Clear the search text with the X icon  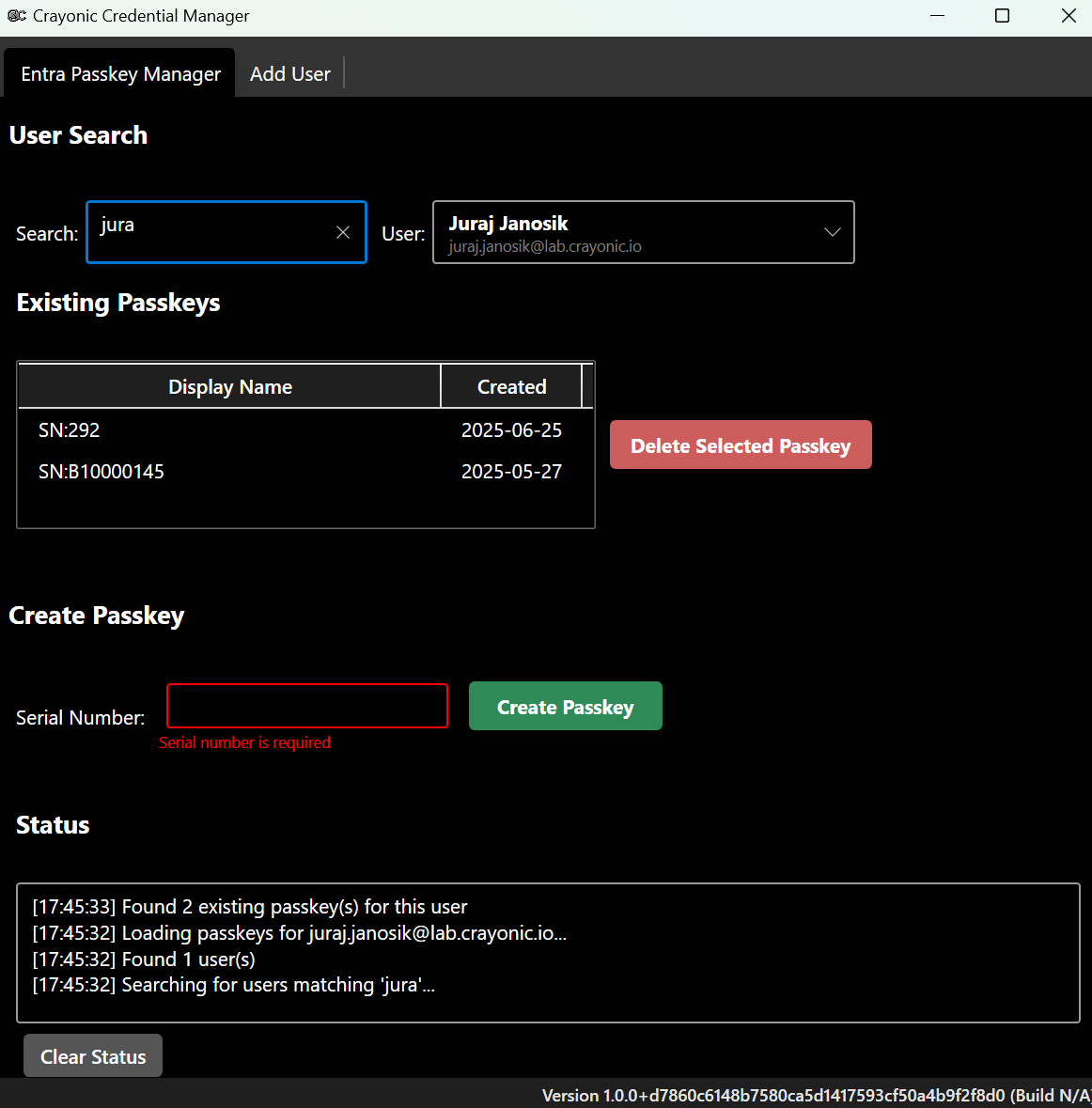tap(343, 232)
